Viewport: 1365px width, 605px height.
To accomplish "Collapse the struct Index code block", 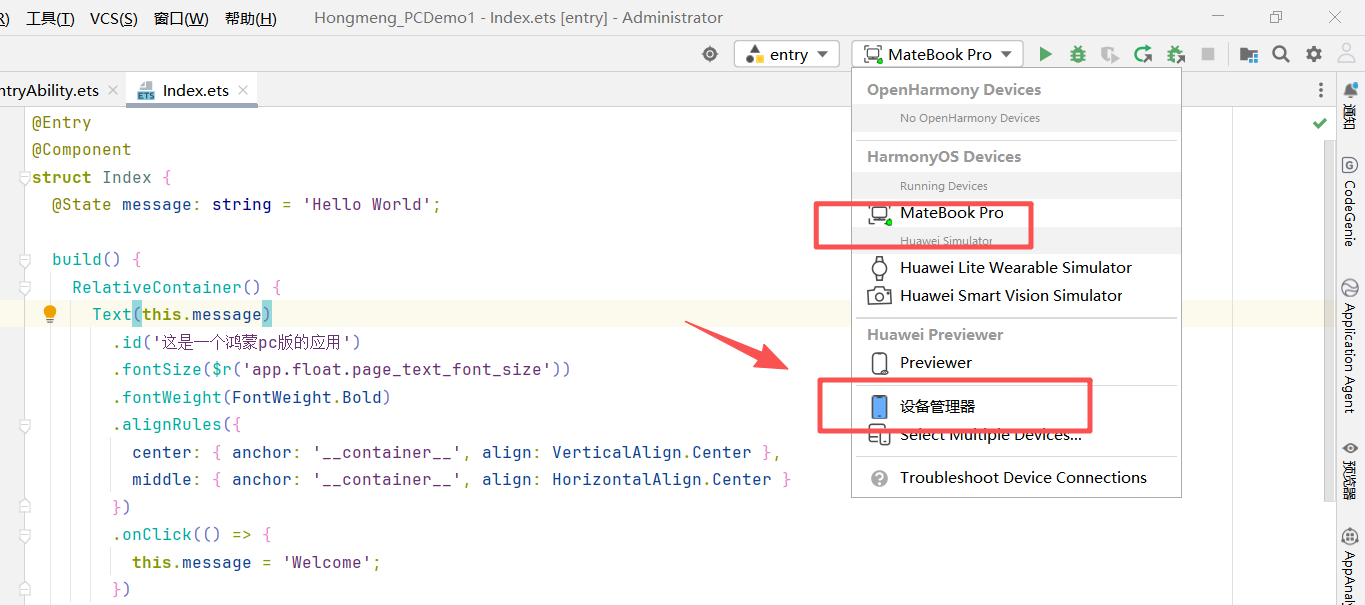I will coord(24,177).
